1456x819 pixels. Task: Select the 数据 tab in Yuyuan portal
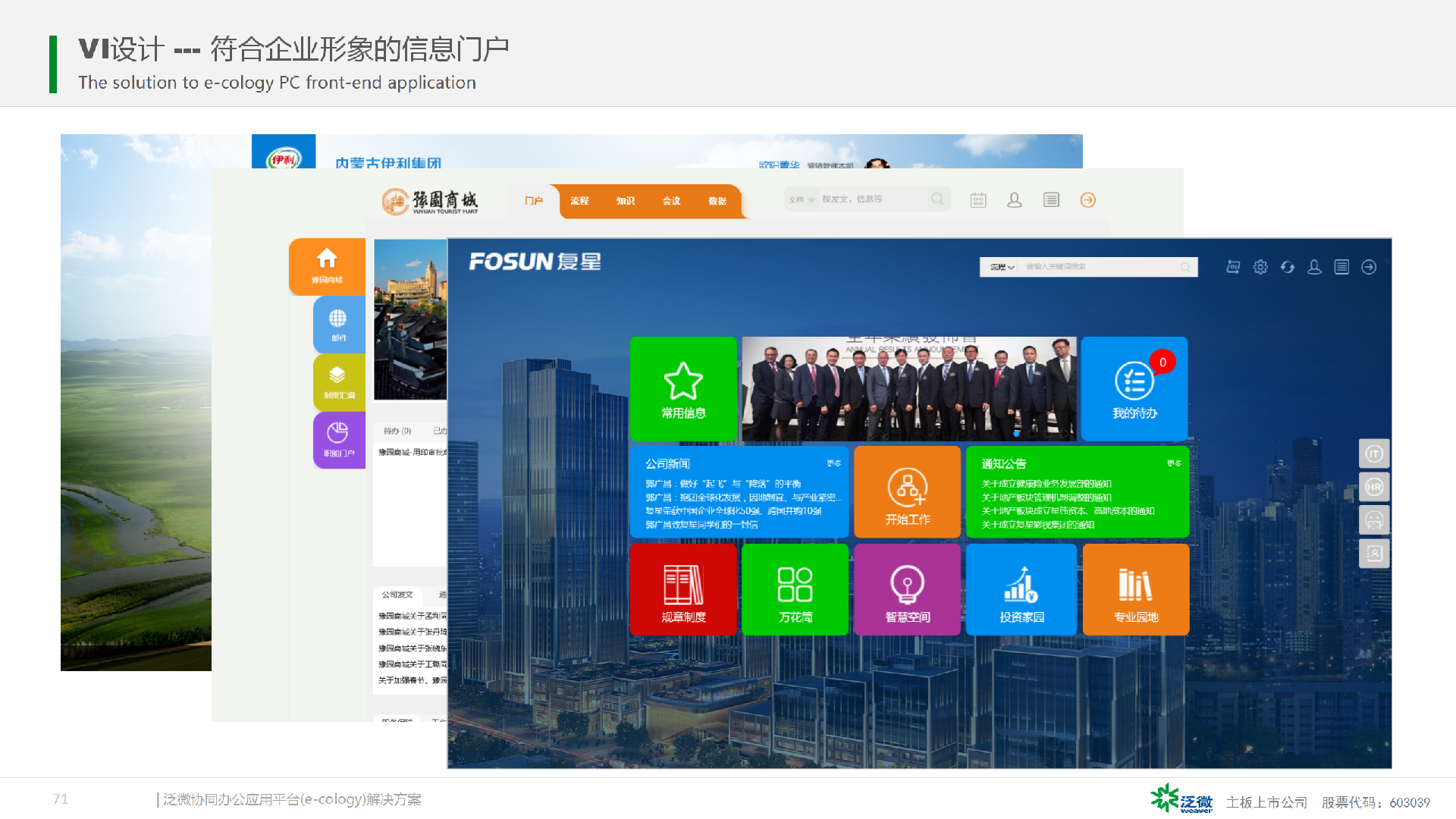coord(717,201)
